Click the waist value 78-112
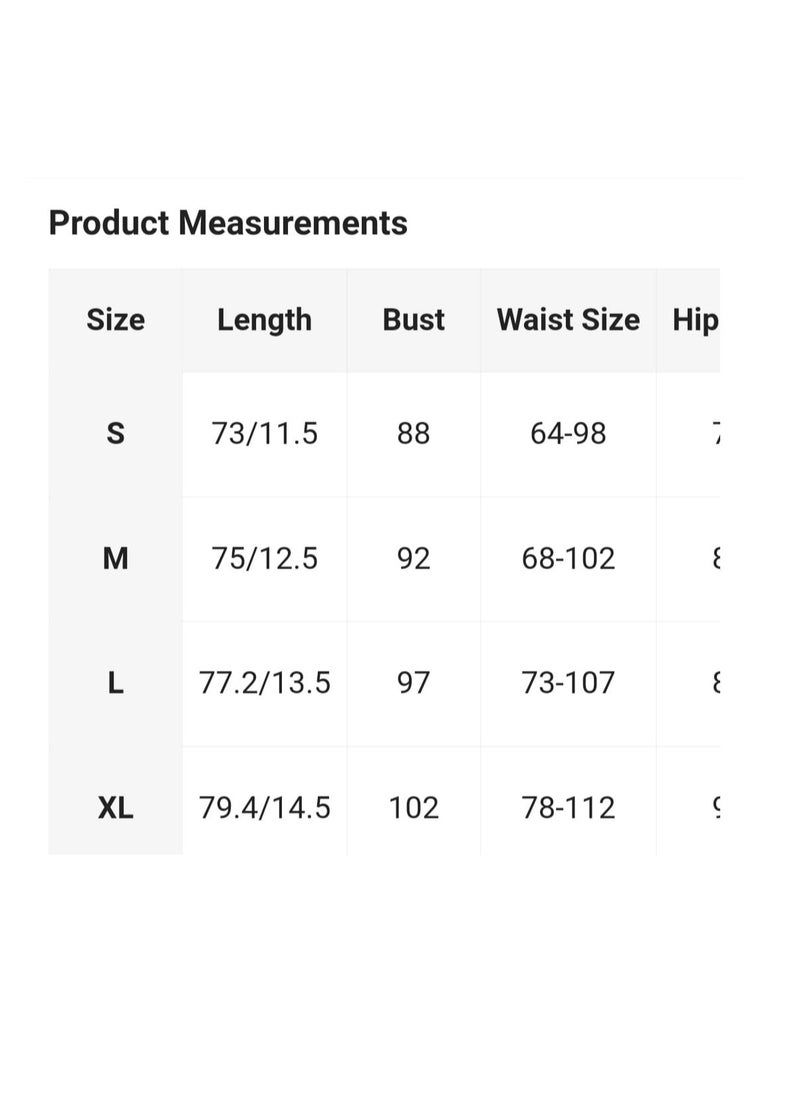 (x=568, y=808)
